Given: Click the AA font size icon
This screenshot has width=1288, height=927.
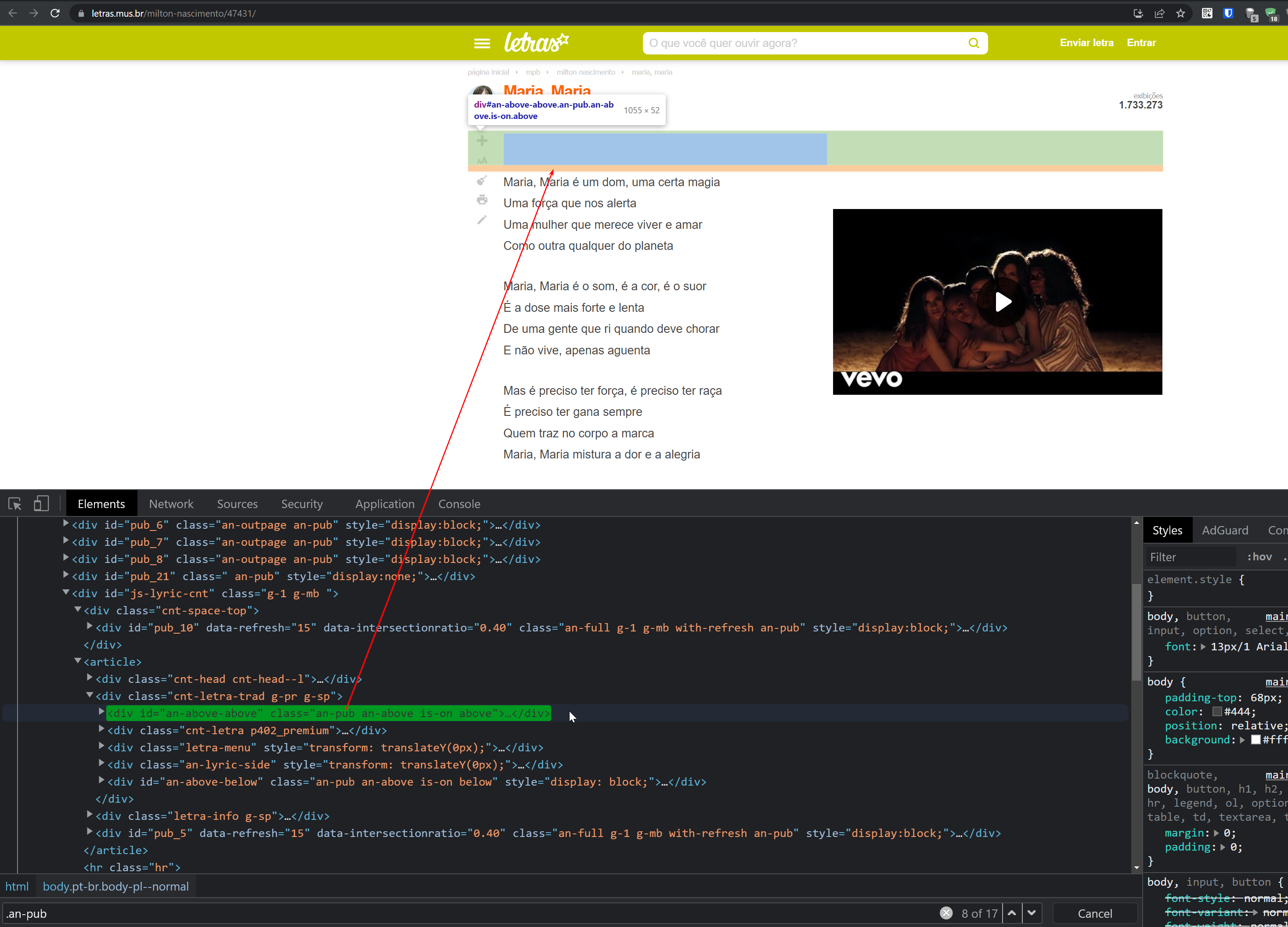Looking at the screenshot, I should (x=482, y=161).
